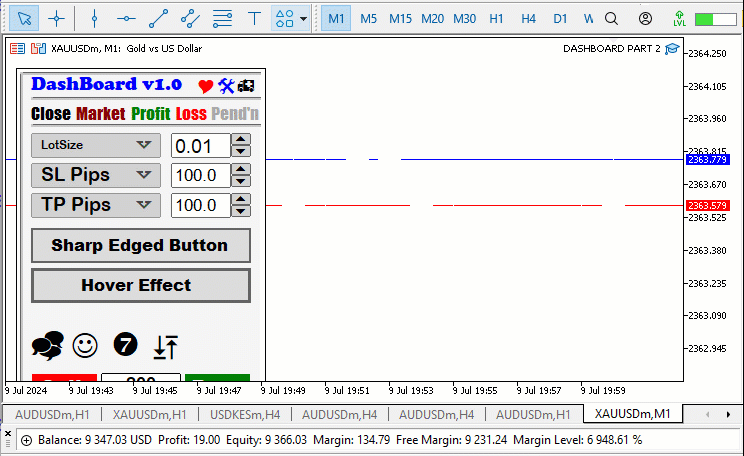Click the Hover Effect button
Screen dimensions: 744x456
pos(141,286)
